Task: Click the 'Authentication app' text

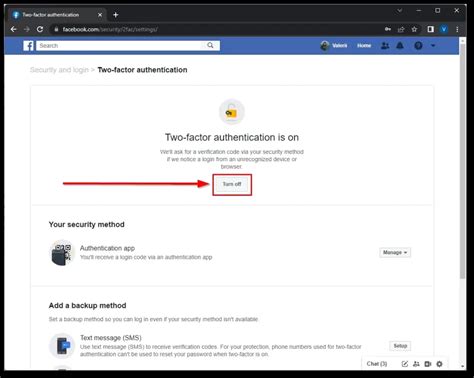Action: coord(107,248)
